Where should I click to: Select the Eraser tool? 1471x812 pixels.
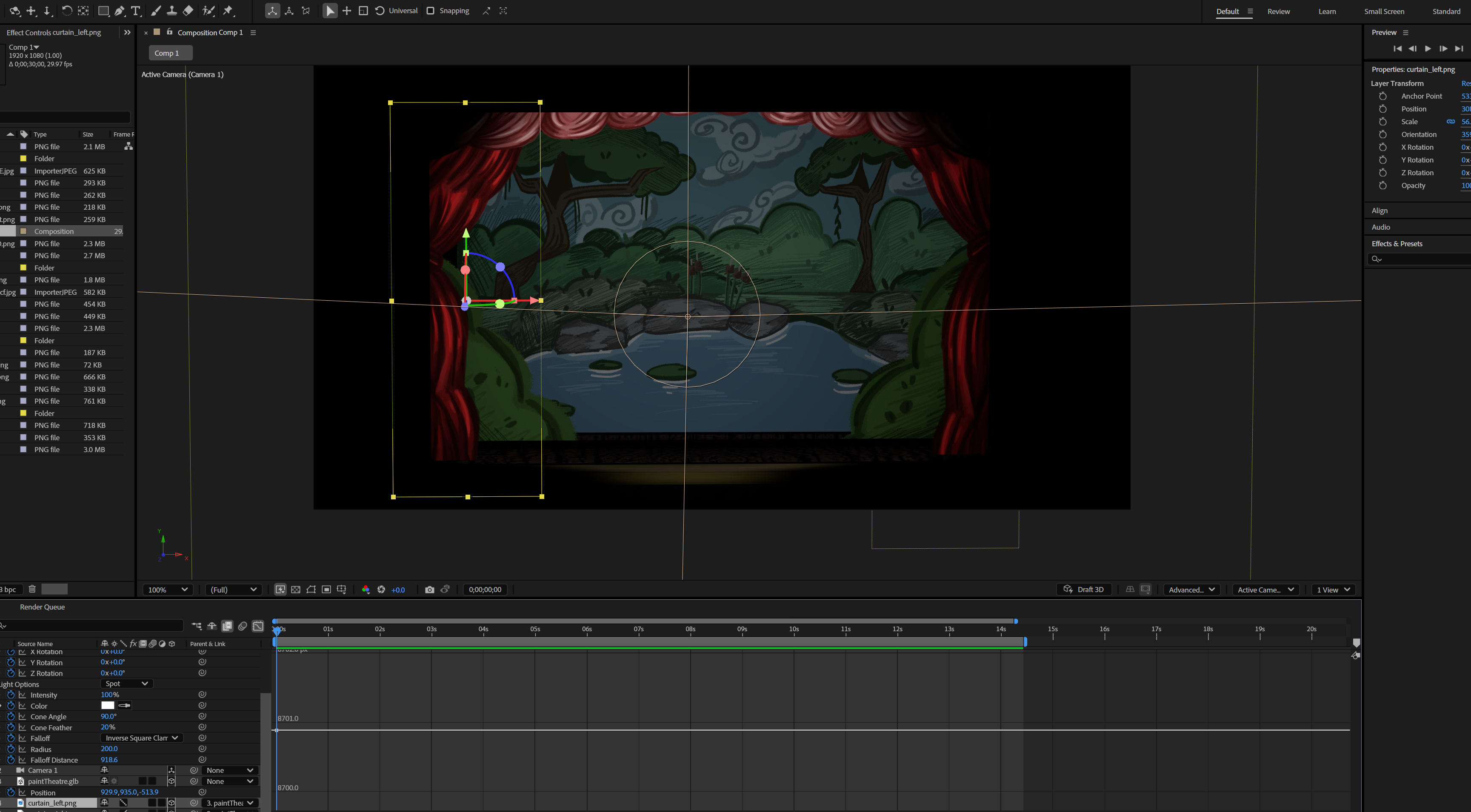[188, 11]
